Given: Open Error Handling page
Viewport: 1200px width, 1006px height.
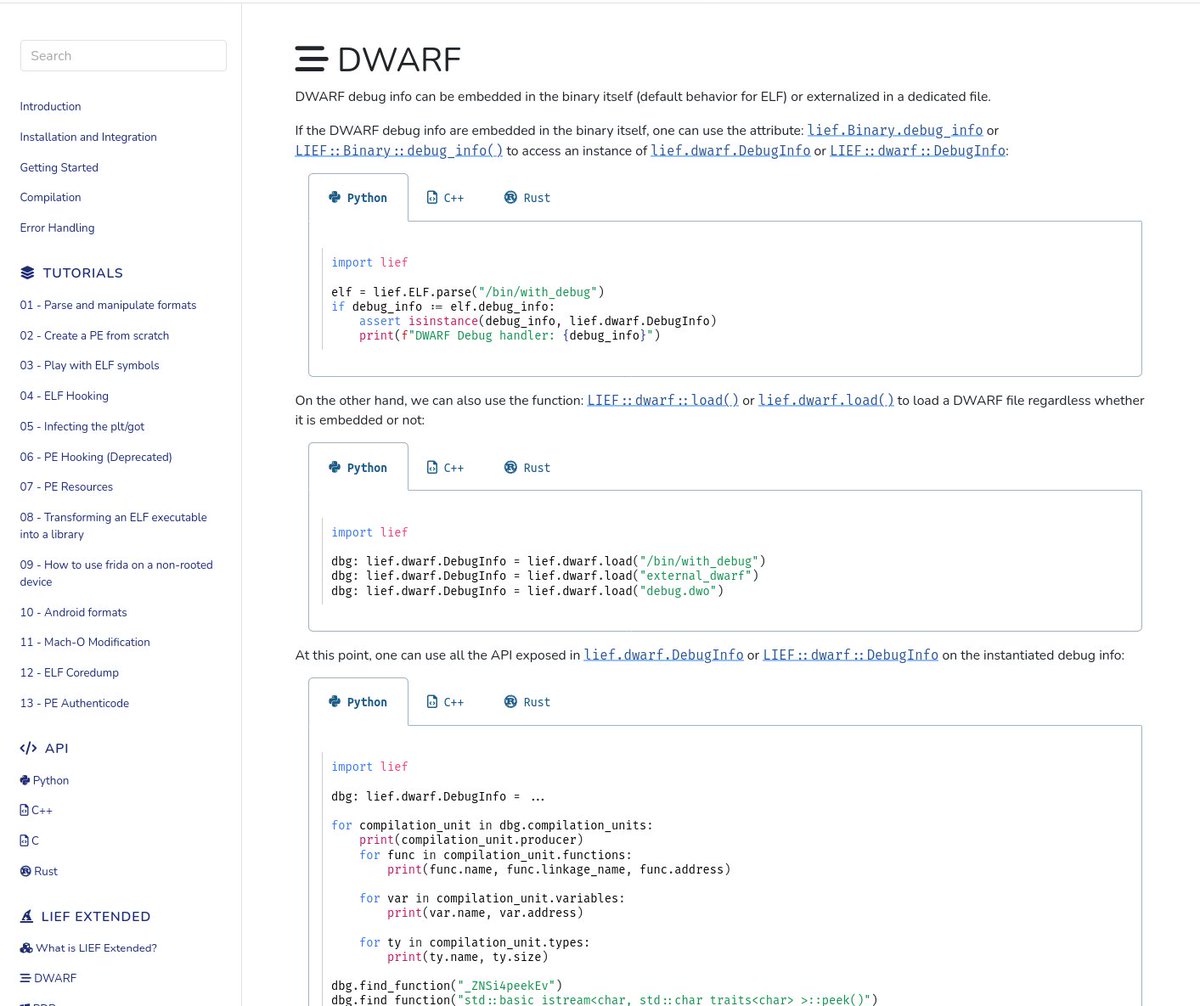Looking at the screenshot, I should [x=57, y=228].
